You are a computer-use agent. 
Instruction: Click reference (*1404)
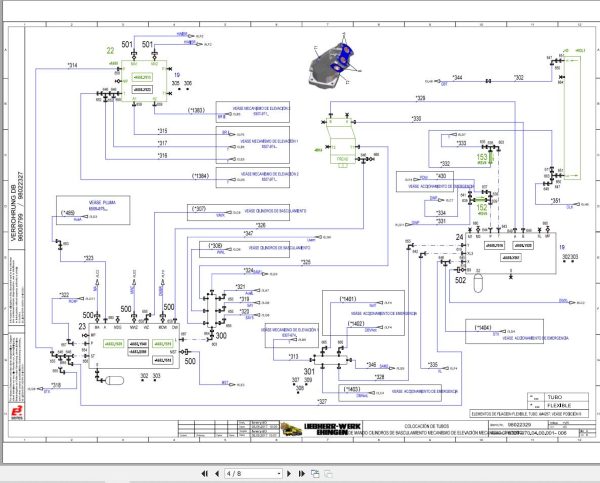tap(483, 328)
